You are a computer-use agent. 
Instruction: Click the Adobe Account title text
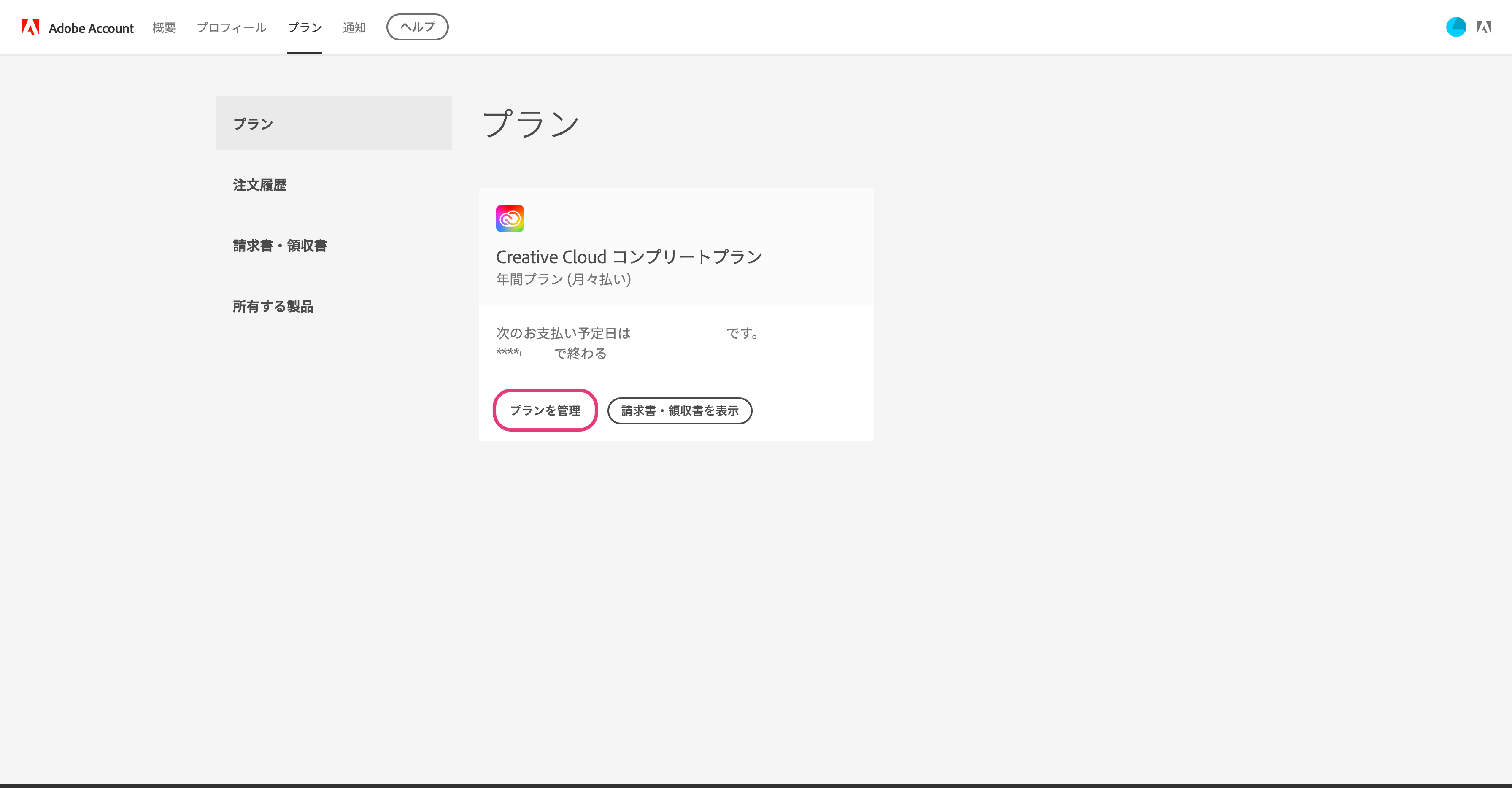[x=91, y=28]
